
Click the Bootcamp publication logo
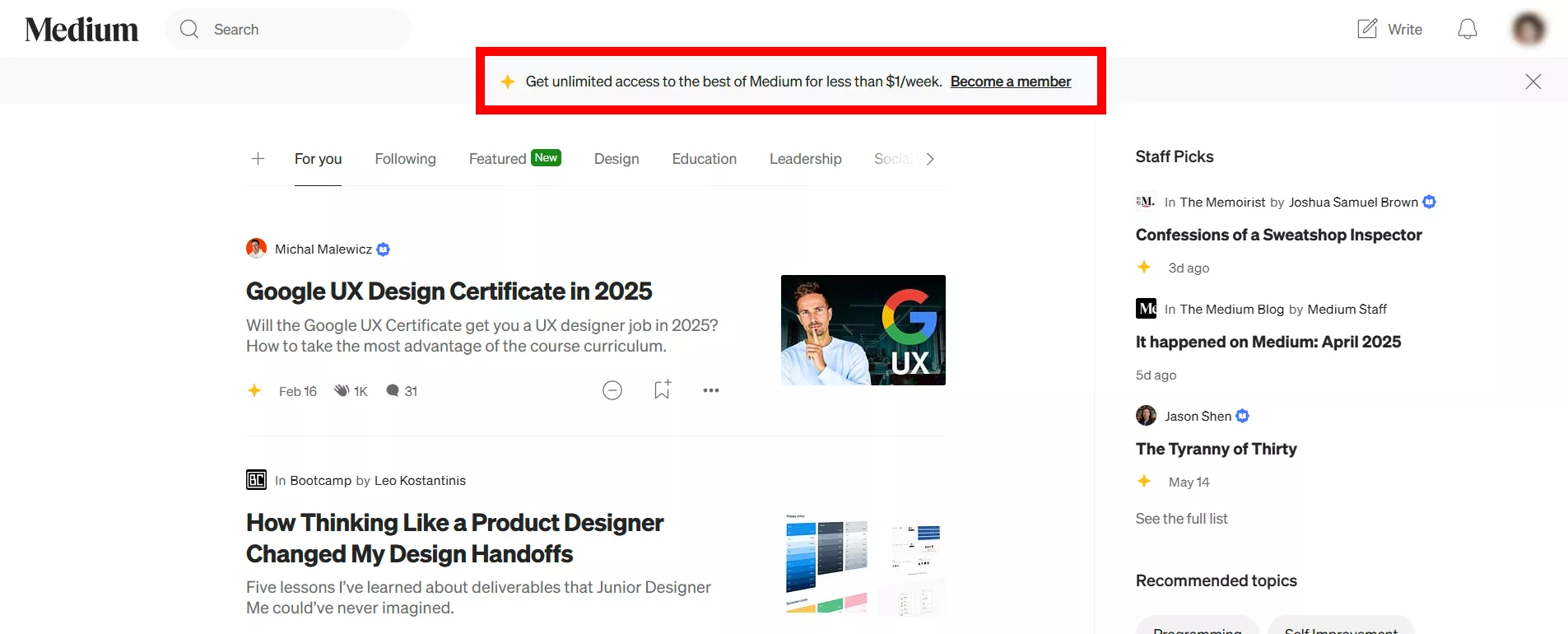tap(256, 480)
